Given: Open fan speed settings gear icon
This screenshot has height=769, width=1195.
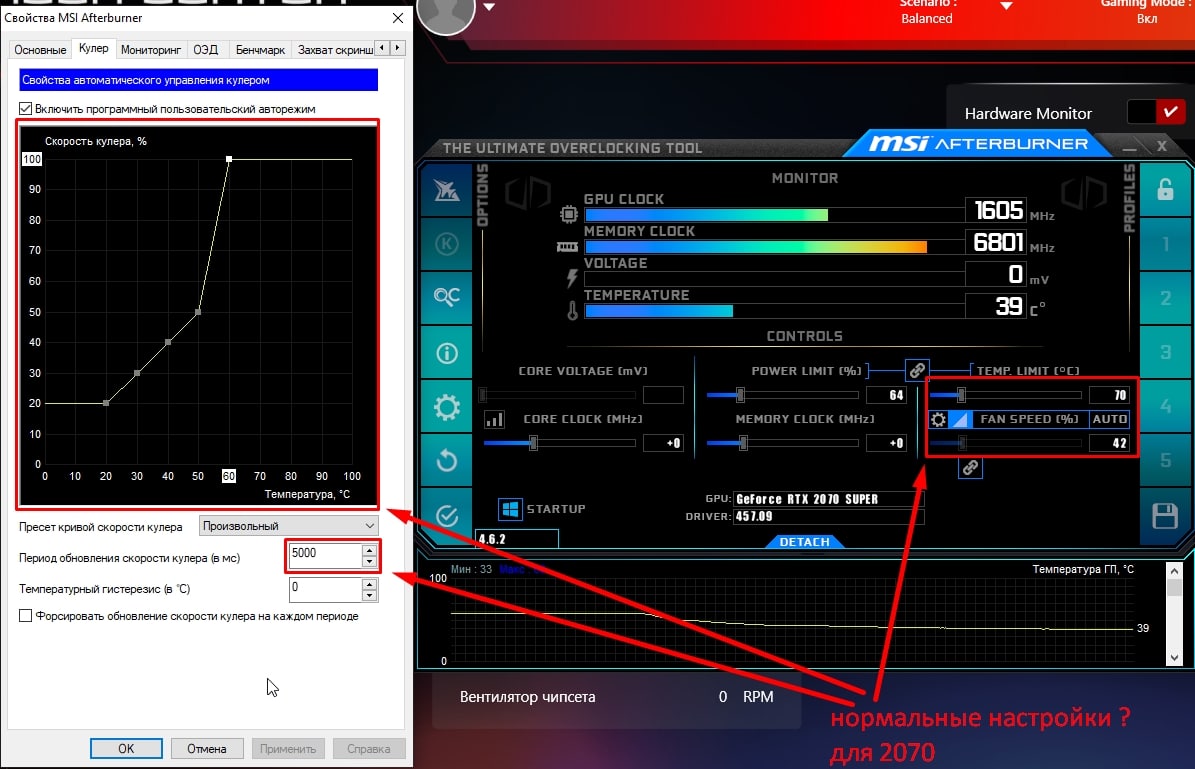Looking at the screenshot, I should 938,419.
